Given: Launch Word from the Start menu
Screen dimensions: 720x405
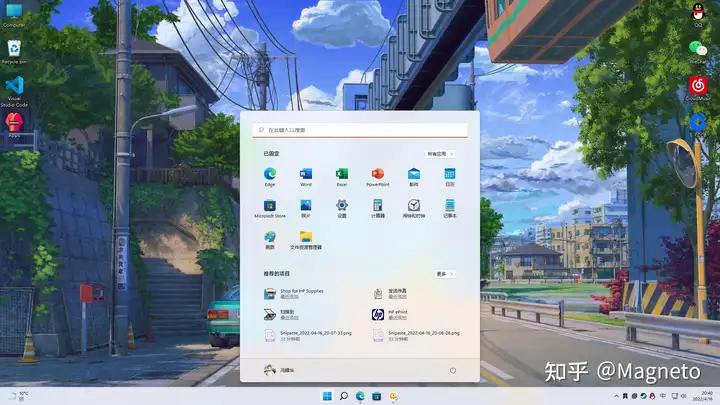Looking at the screenshot, I should click(306, 176).
